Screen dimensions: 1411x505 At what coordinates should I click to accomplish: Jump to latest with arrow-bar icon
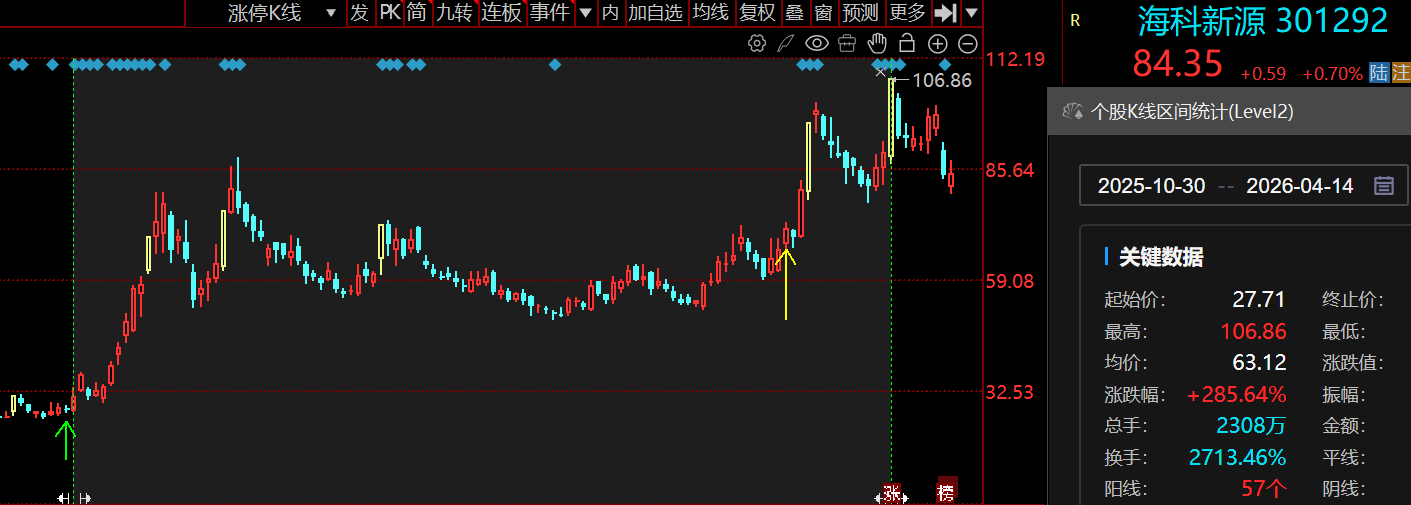coord(945,13)
